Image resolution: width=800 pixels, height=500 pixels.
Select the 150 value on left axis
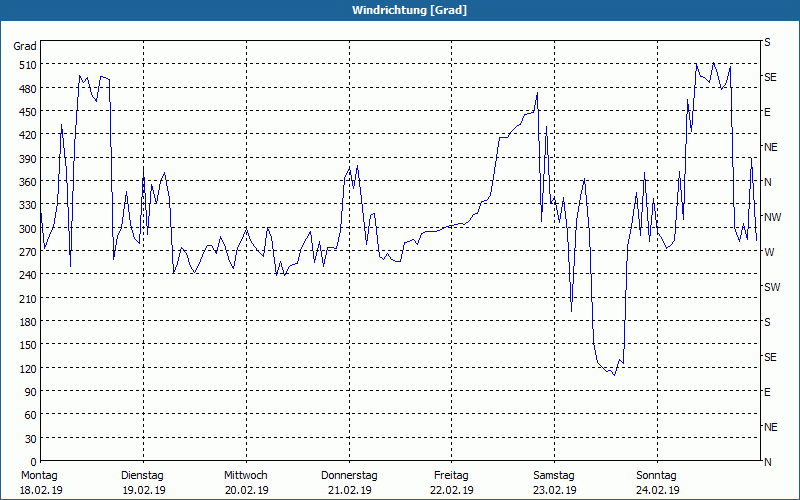point(29,345)
